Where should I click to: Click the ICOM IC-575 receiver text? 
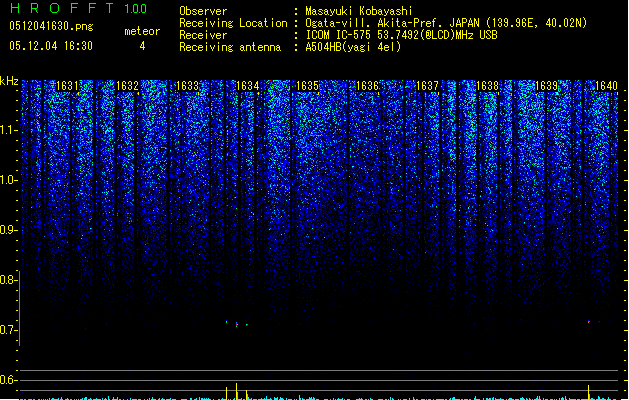pos(401,35)
